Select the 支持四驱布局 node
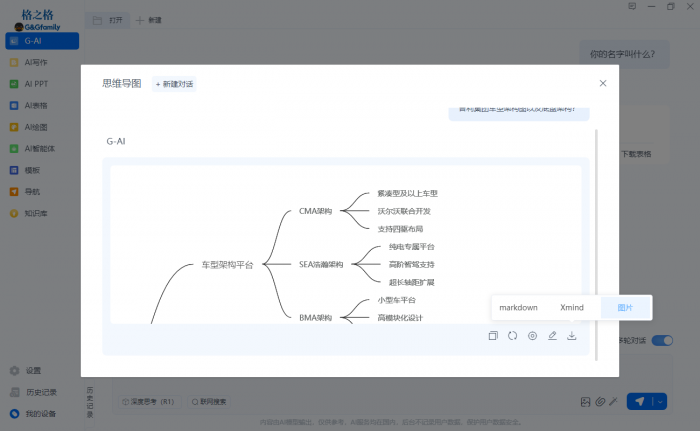The height and width of the screenshot is (431, 700). click(400, 229)
